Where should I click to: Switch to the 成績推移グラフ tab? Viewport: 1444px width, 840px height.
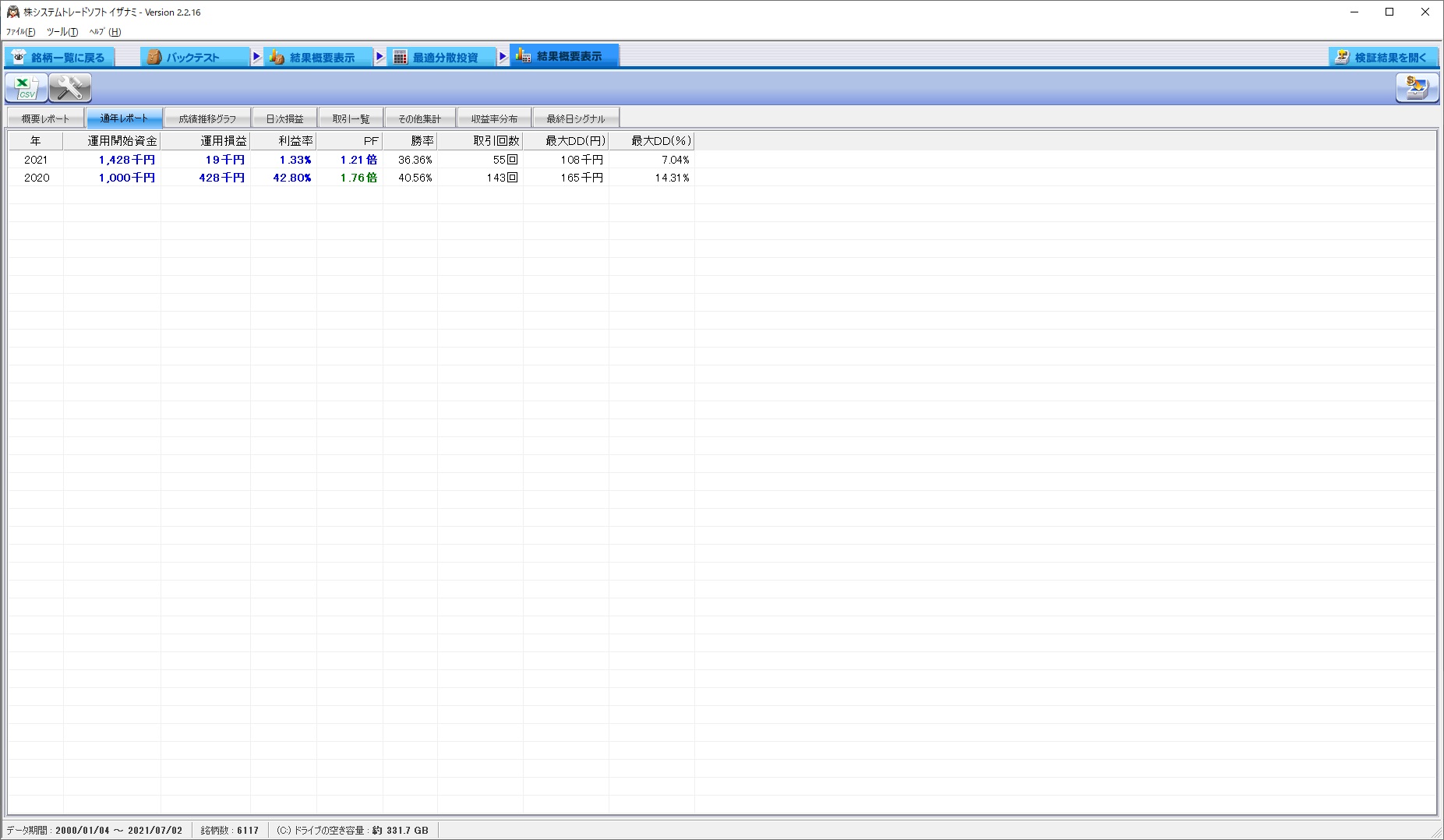[207, 118]
